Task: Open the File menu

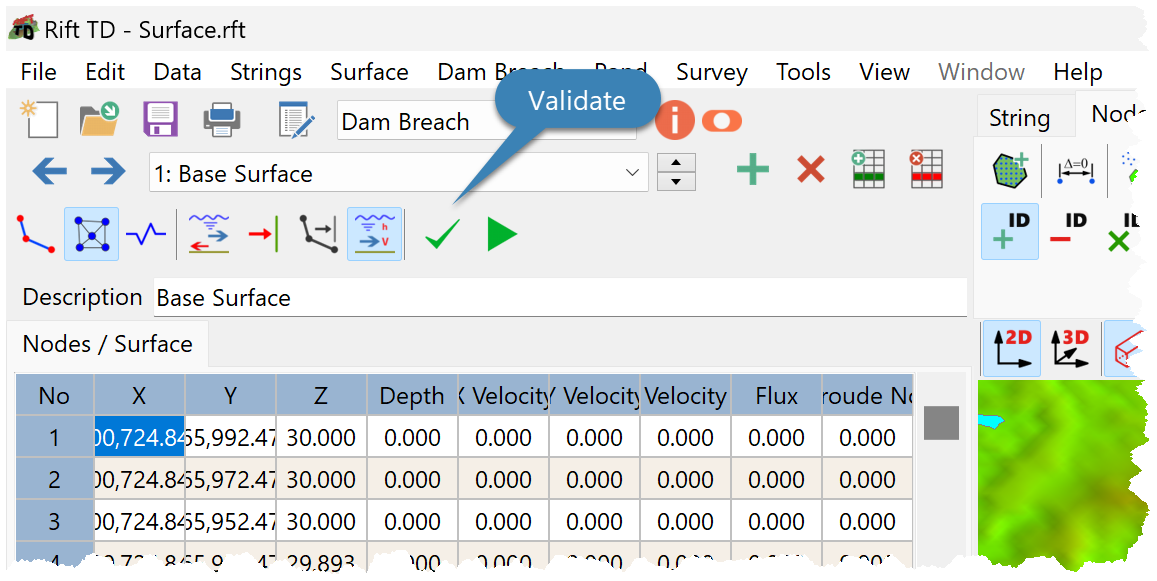Action: (x=38, y=72)
